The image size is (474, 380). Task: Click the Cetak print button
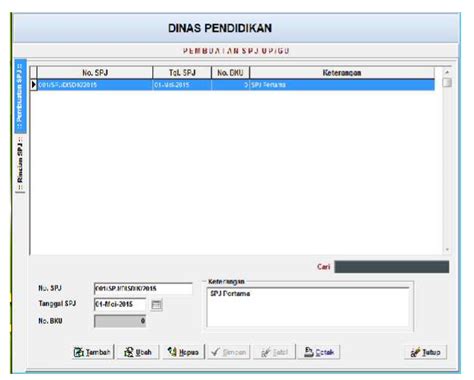pyautogui.click(x=319, y=352)
